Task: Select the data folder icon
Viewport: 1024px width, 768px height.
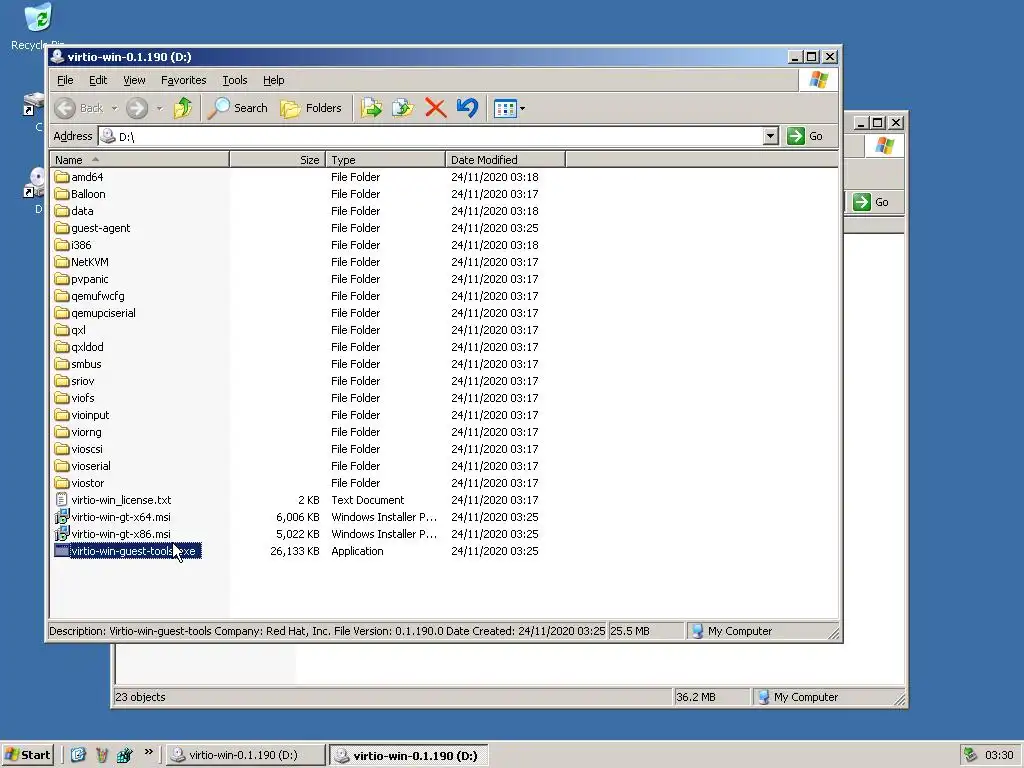Action: [62, 211]
